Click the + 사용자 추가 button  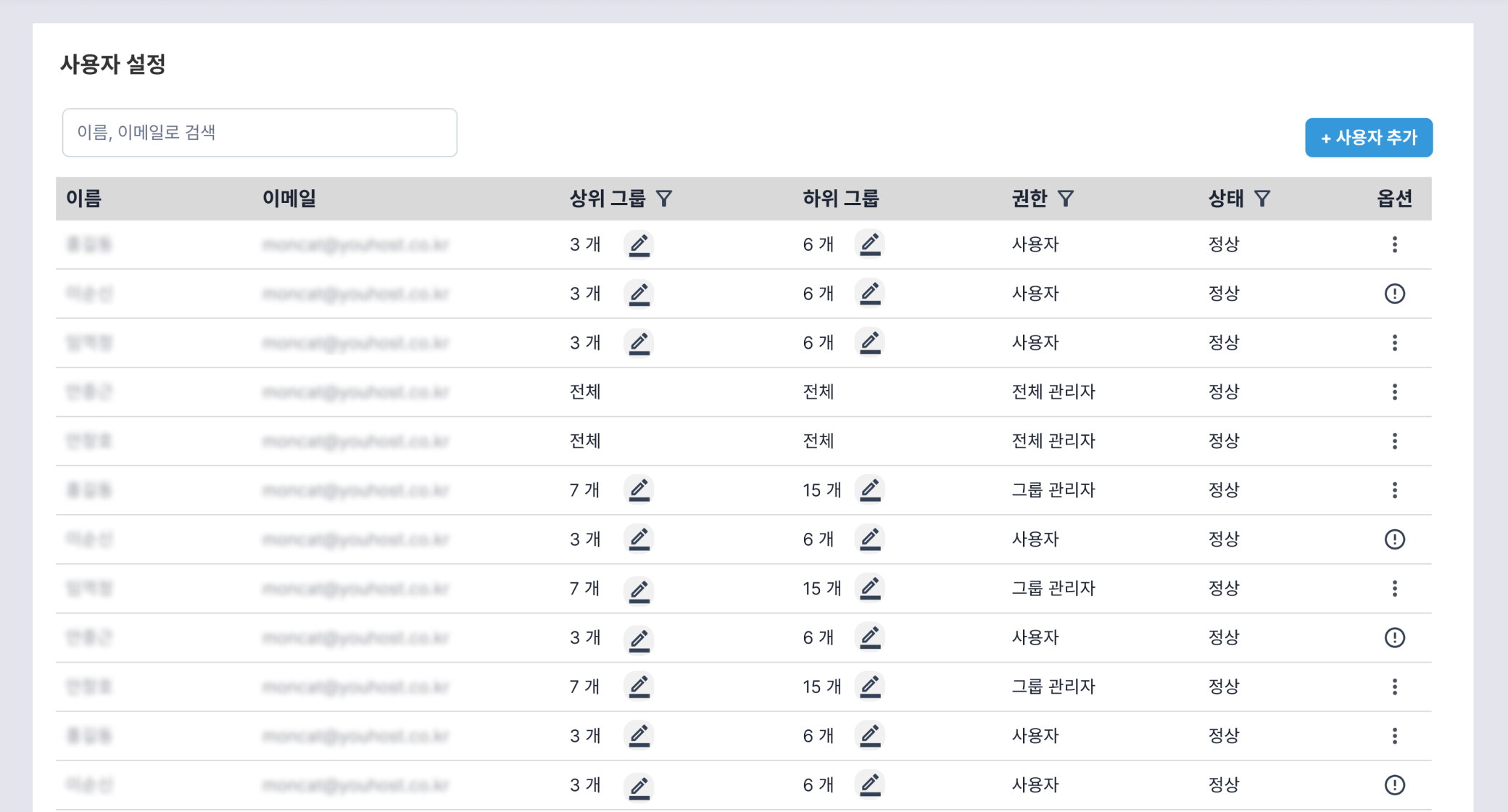pyautogui.click(x=1368, y=138)
